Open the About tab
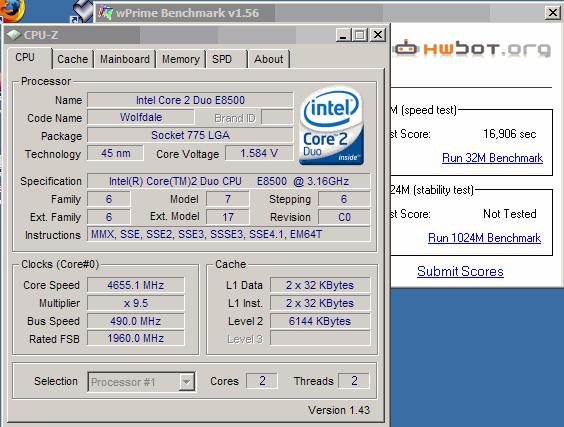 pyautogui.click(x=269, y=59)
